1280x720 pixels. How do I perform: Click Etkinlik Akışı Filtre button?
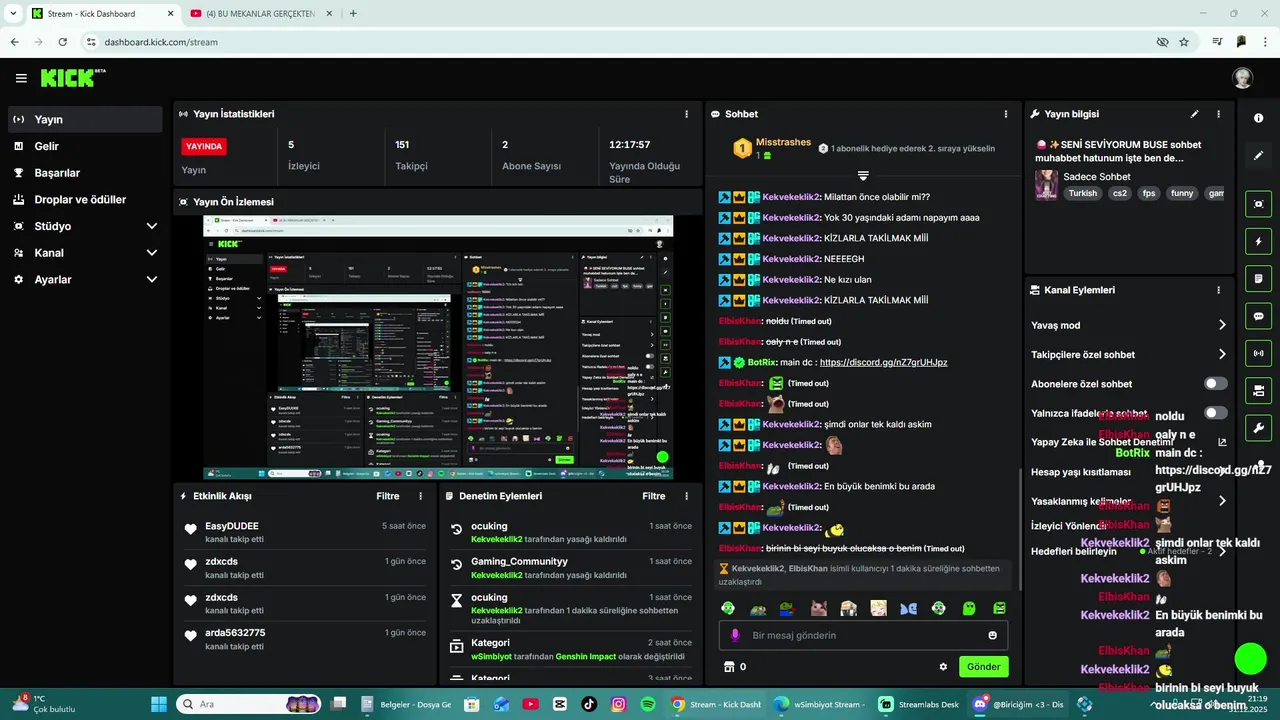click(x=387, y=496)
